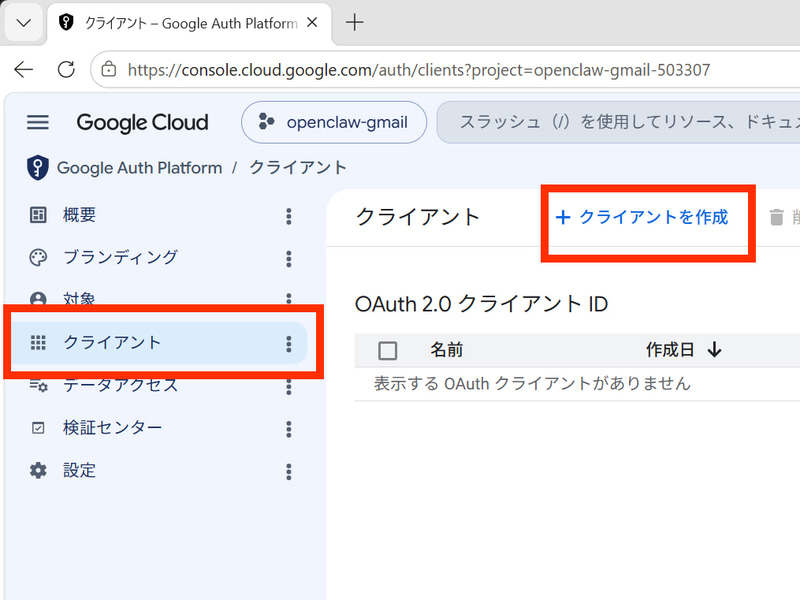This screenshot has width=800, height=600.
Task: Click the OAuth 2.0 クライアント ID heading
Action: pyautogui.click(x=481, y=304)
